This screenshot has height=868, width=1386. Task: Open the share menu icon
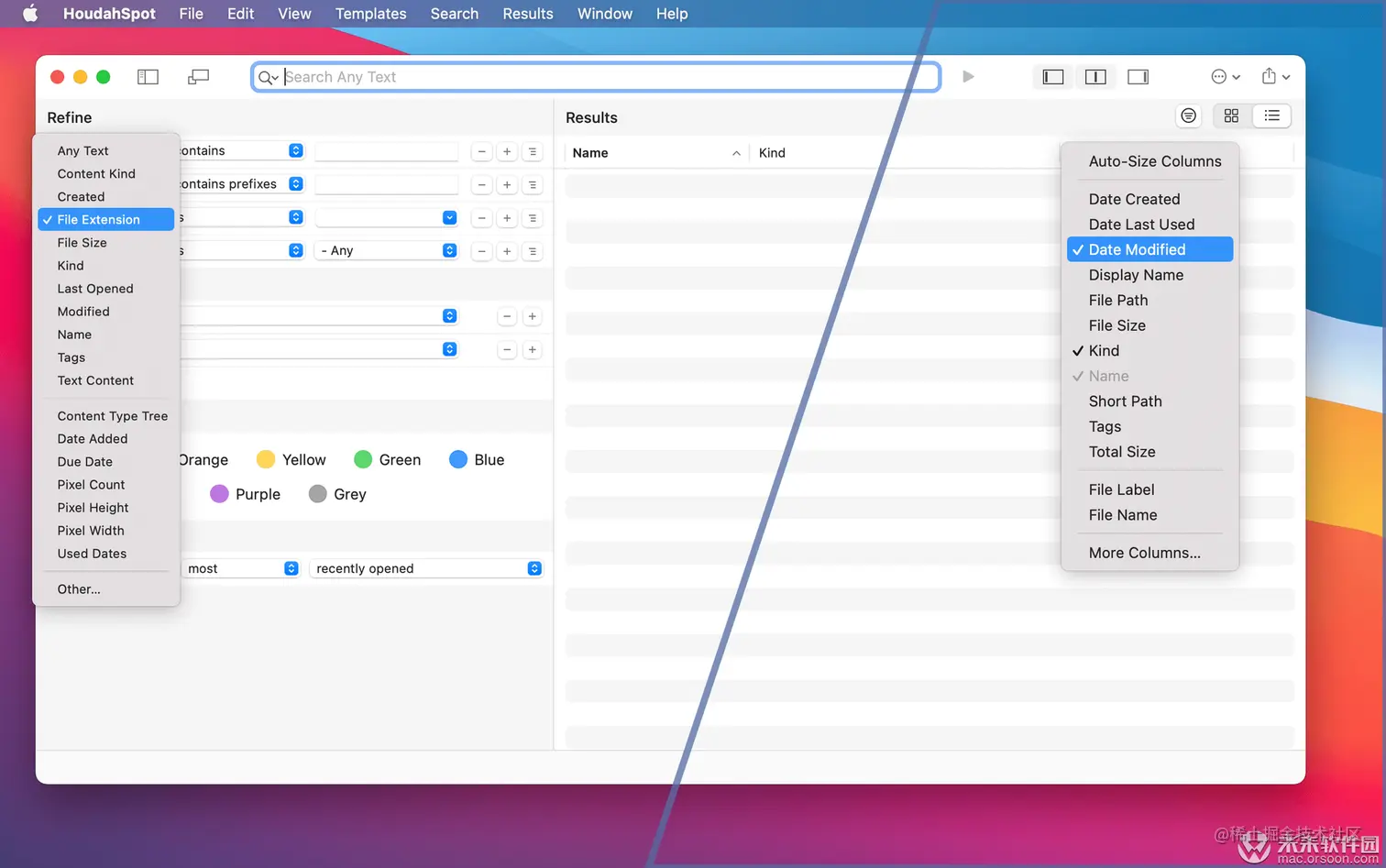point(1275,77)
